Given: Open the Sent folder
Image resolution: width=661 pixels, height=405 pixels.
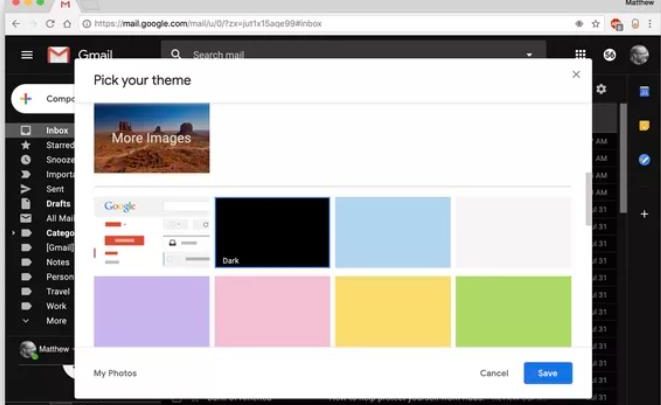Looking at the screenshot, I should pyautogui.click(x=55, y=189).
